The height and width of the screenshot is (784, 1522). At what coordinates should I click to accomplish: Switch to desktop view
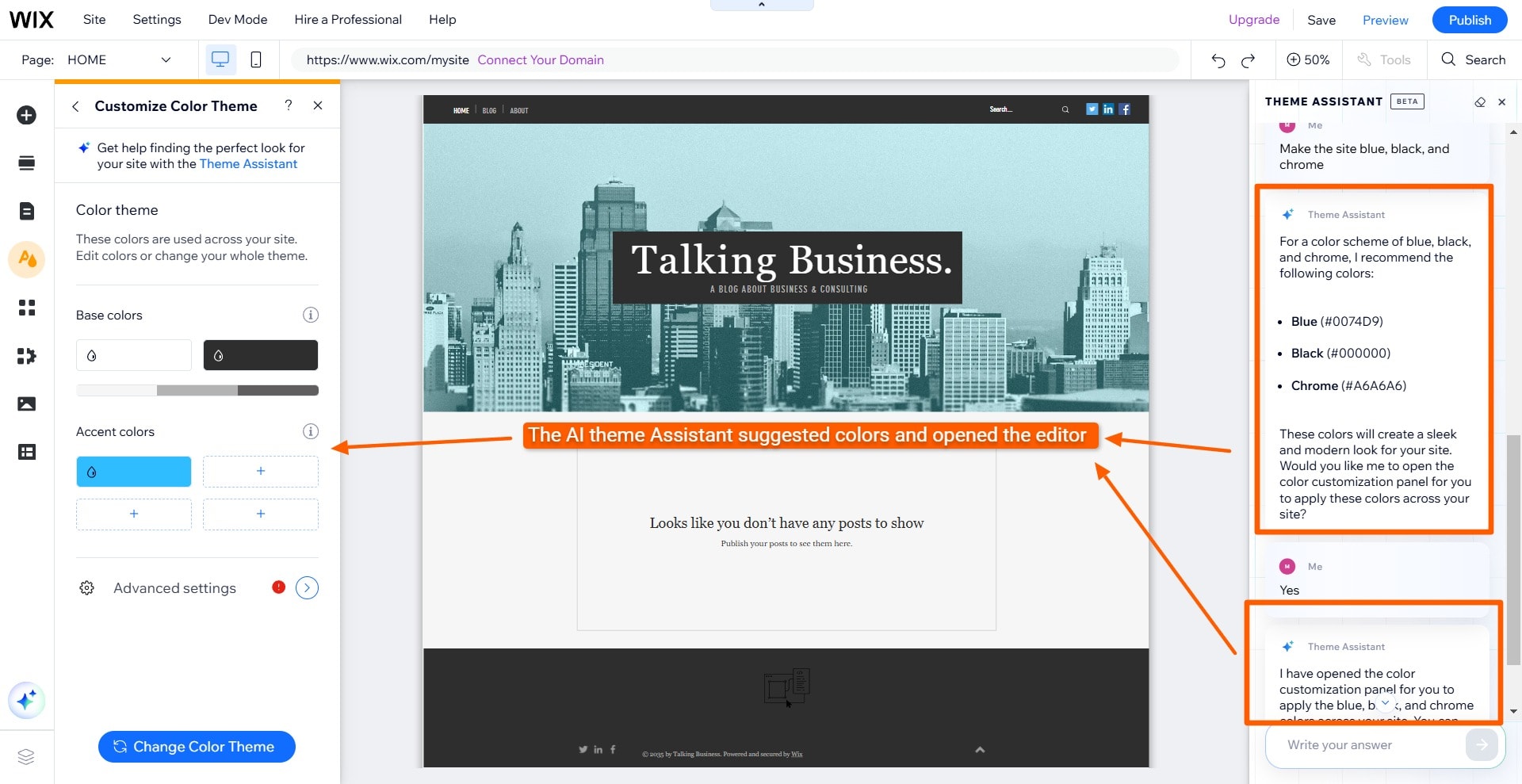[220, 59]
